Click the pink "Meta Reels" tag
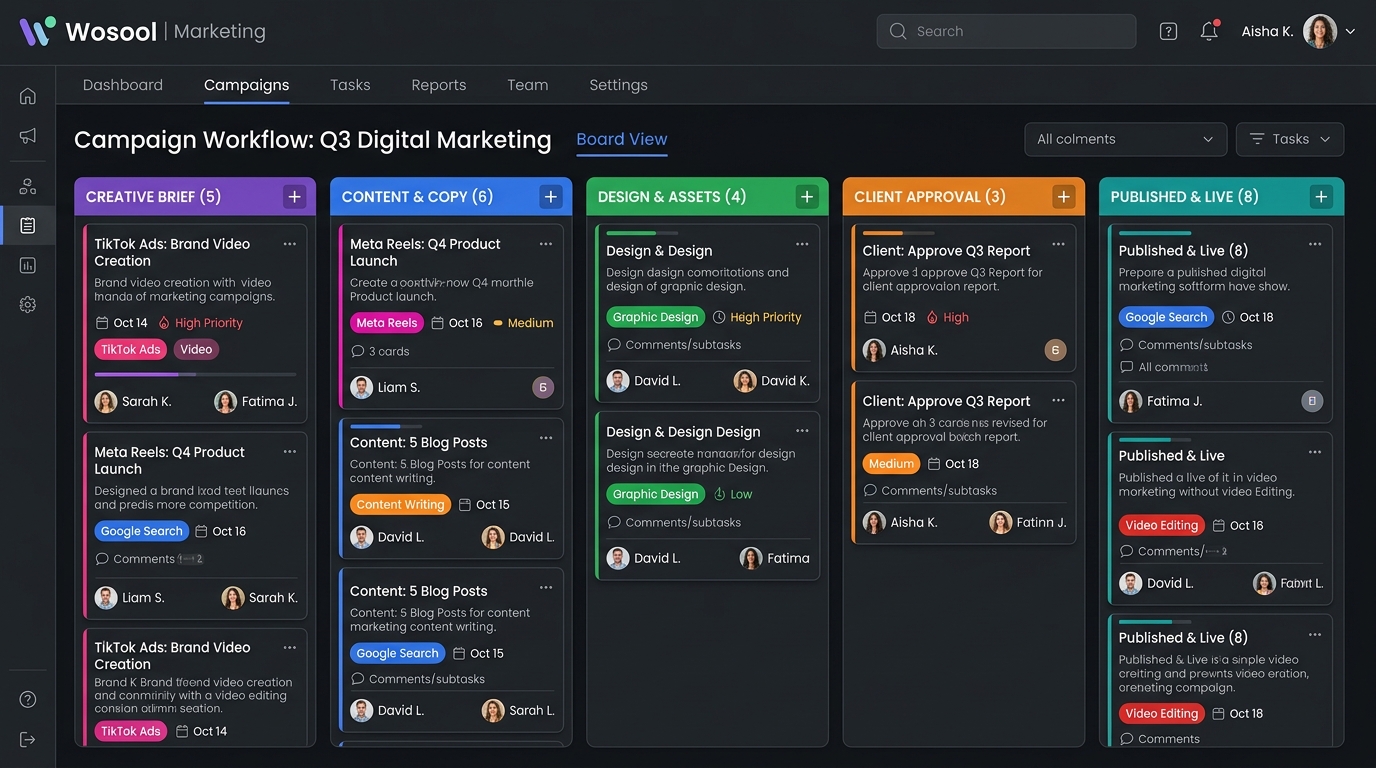This screenshot has width=1376, height=768. pyautogui.click(x=387, y=323)
